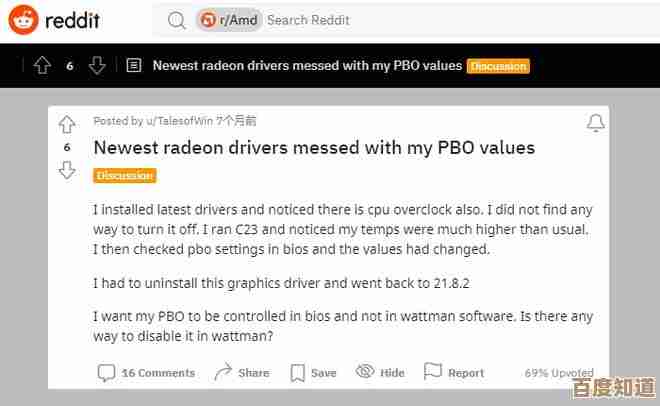Click the search magnifier icon

click(177, 20)
